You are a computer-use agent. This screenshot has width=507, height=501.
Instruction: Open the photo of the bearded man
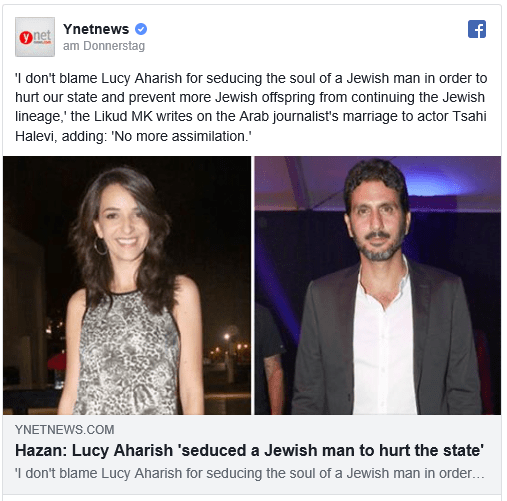pyautogui.click(x=378, y=285)
